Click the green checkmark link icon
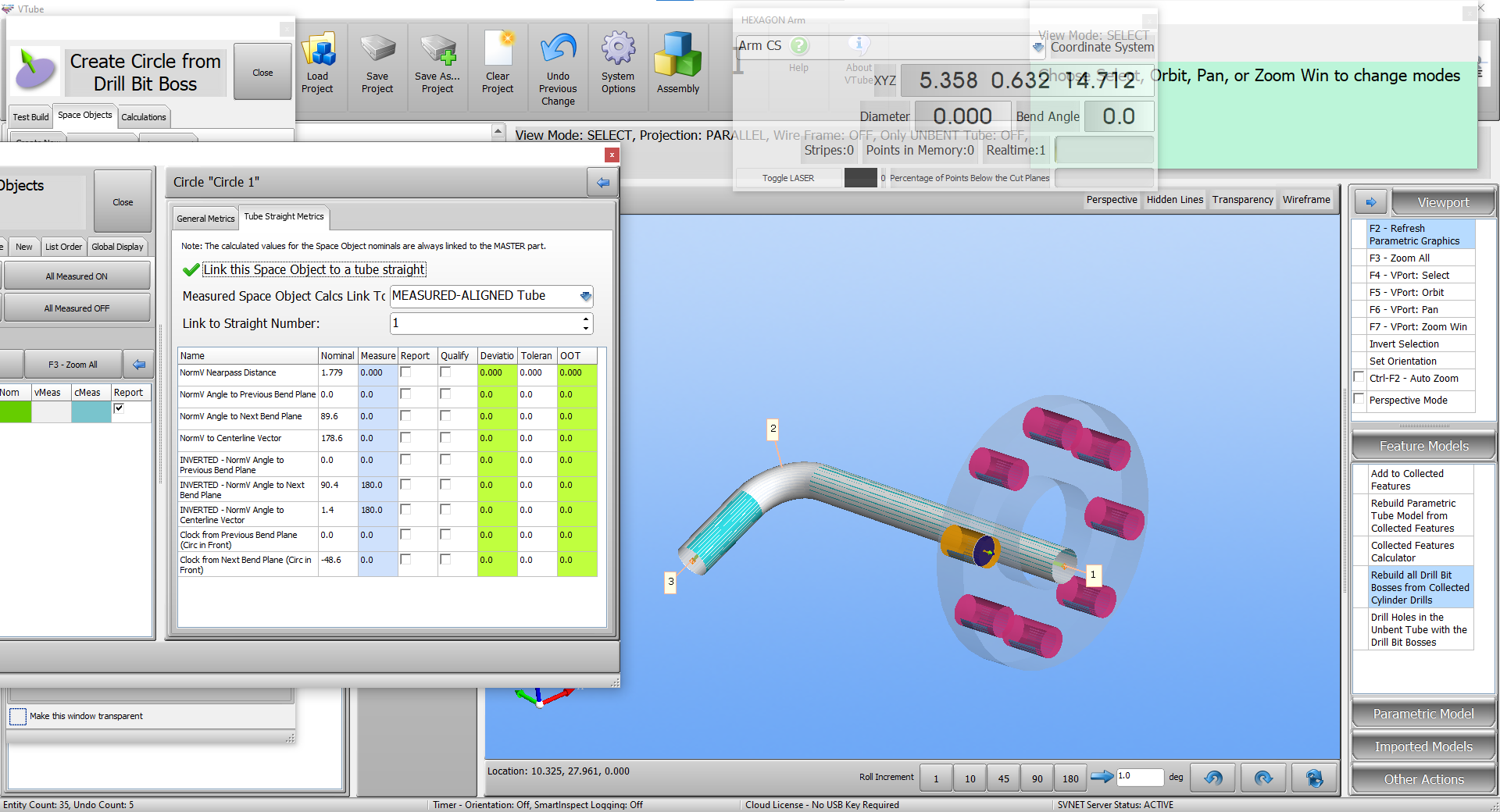 [x=191, y=270]
